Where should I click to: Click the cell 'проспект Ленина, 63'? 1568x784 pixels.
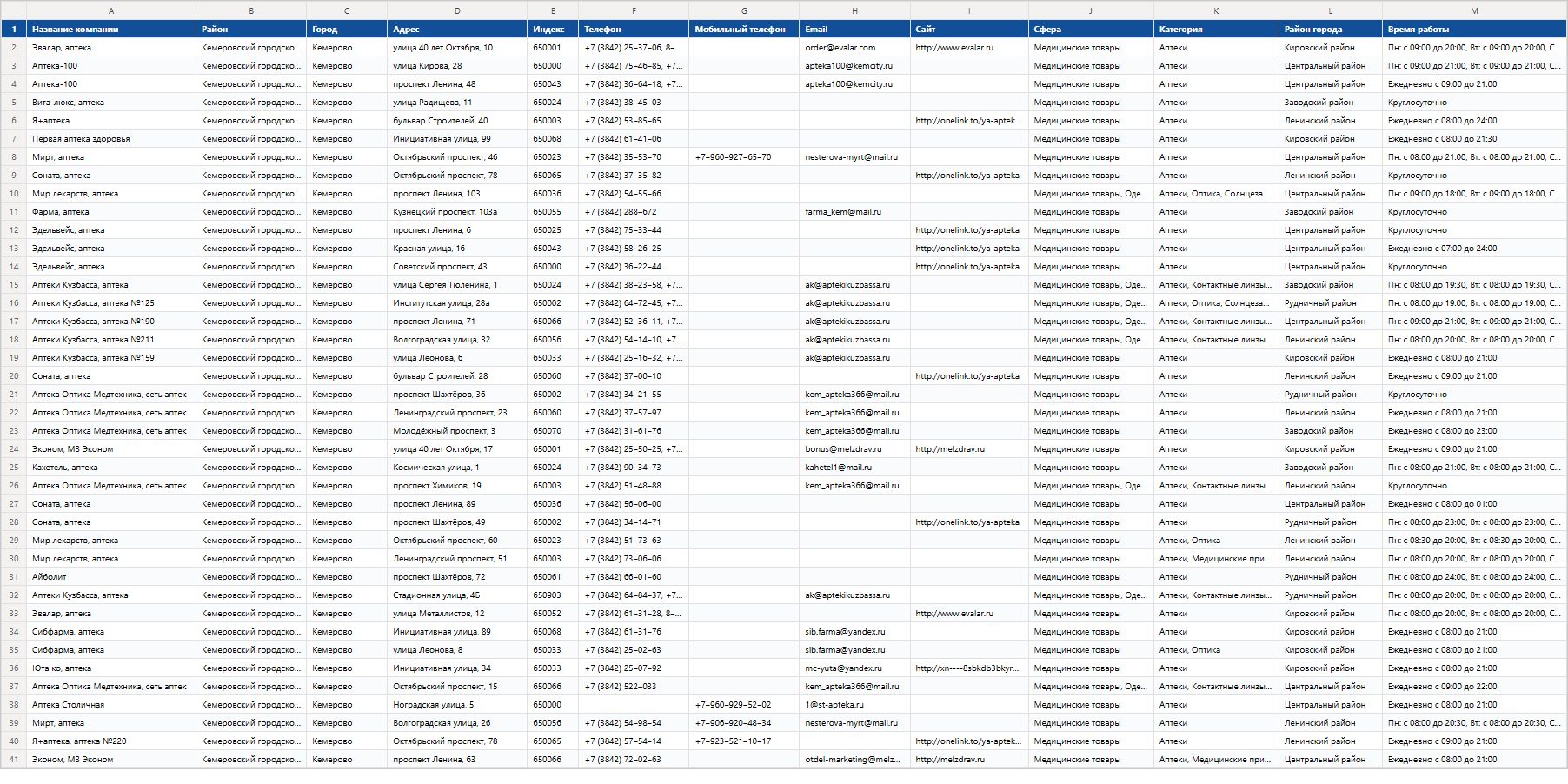click(x=457, y=760)
